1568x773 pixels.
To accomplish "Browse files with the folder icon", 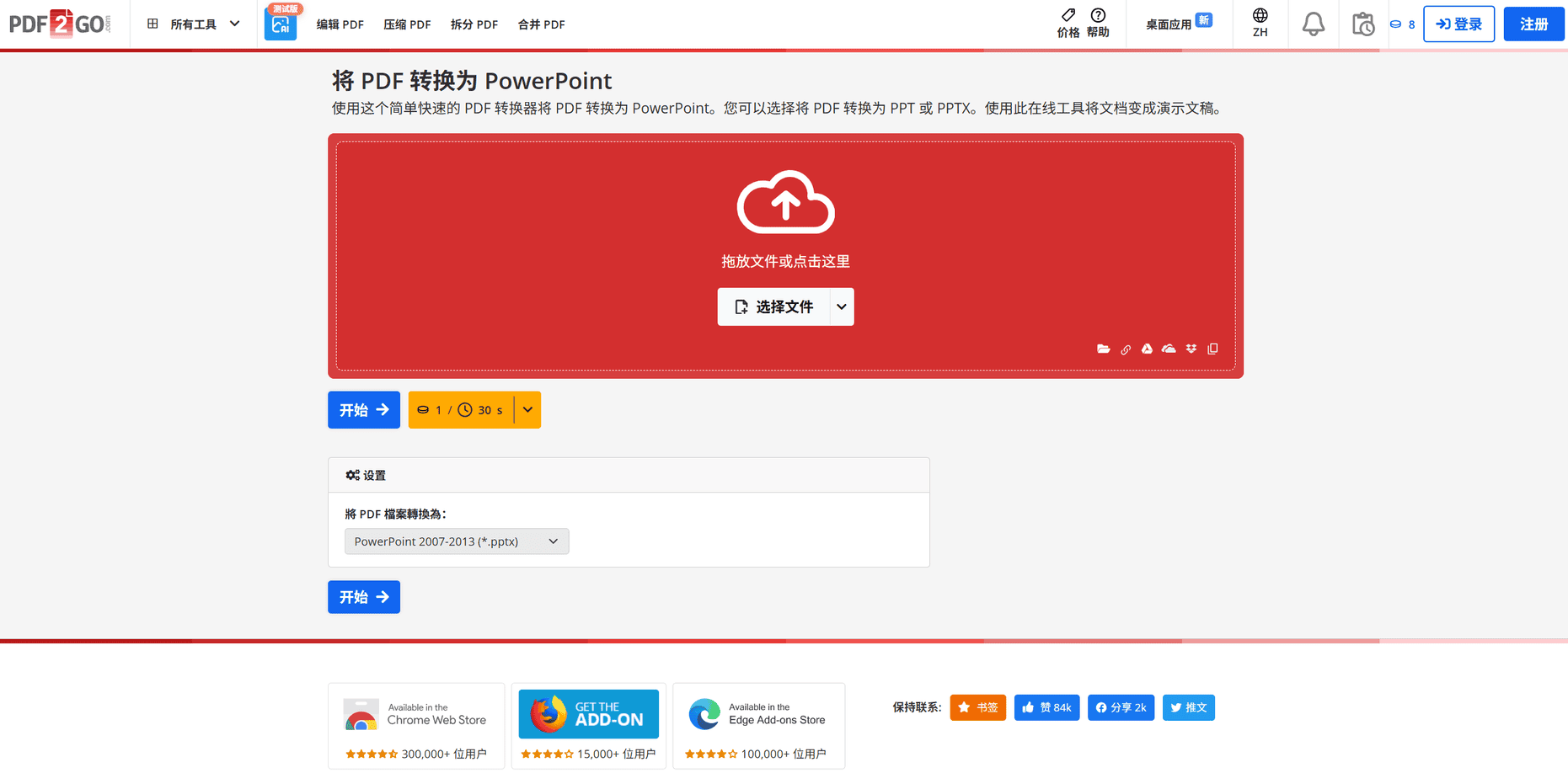I will coord(1103,349).
